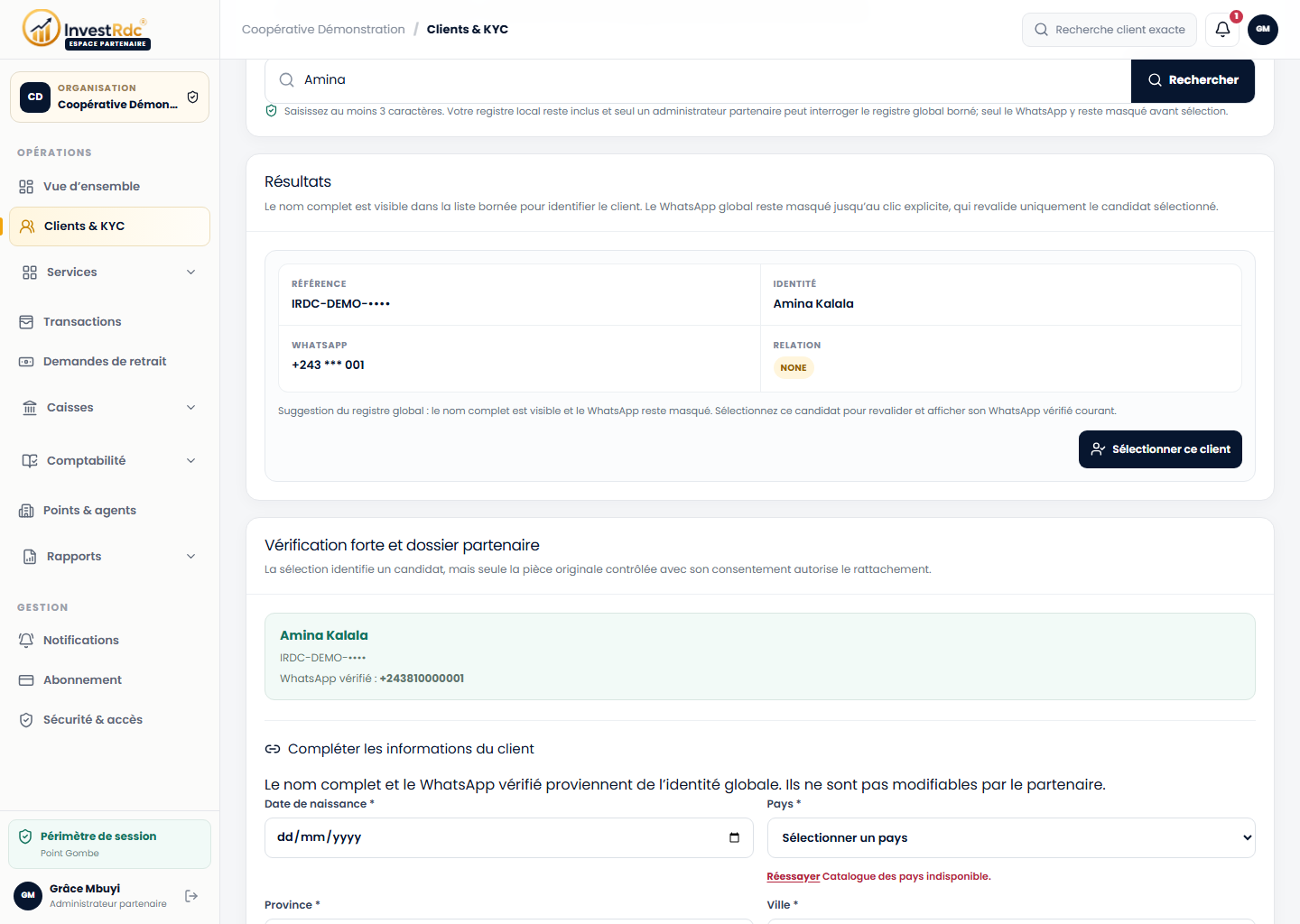Click the Notifications sidebar bell icon
This screenshot has width=1300, height=924.
click(26, 641)
